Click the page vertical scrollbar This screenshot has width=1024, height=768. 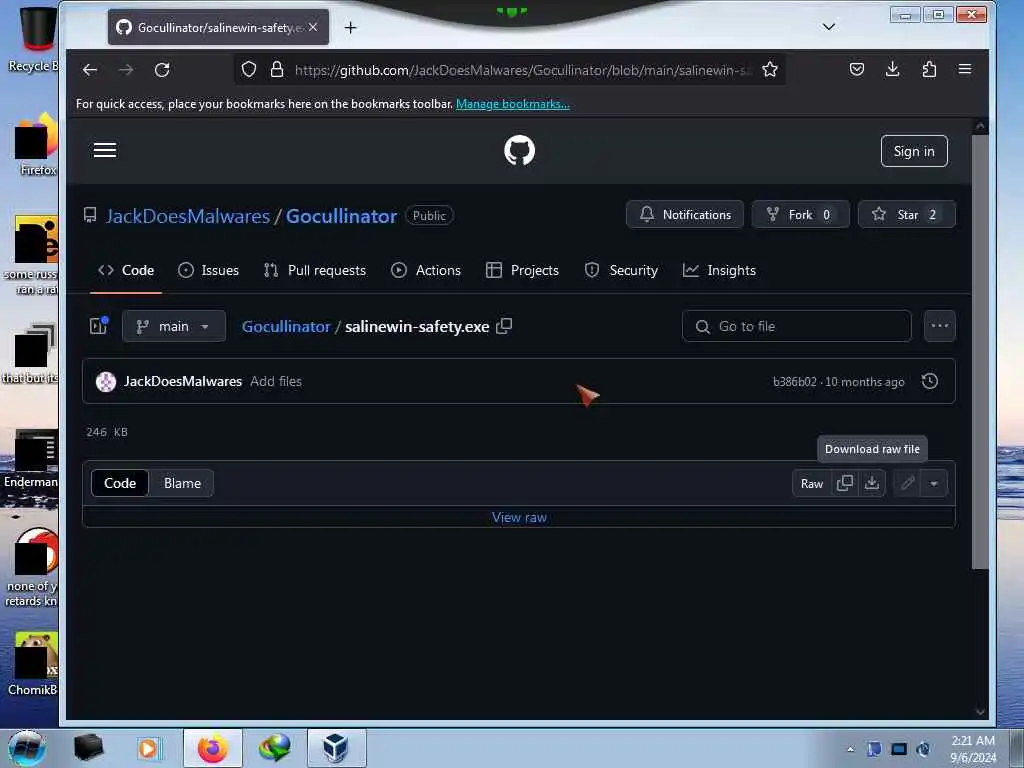980,353
